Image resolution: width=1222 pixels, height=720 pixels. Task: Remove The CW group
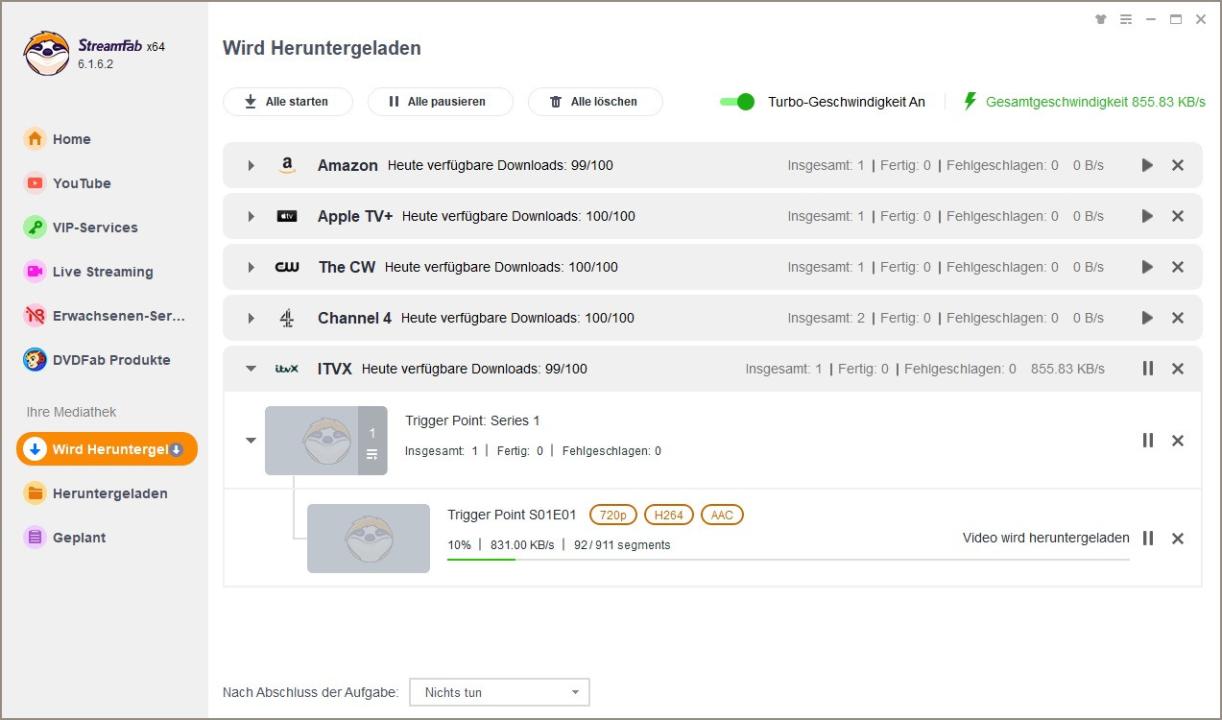click(x=1178, y=267)
